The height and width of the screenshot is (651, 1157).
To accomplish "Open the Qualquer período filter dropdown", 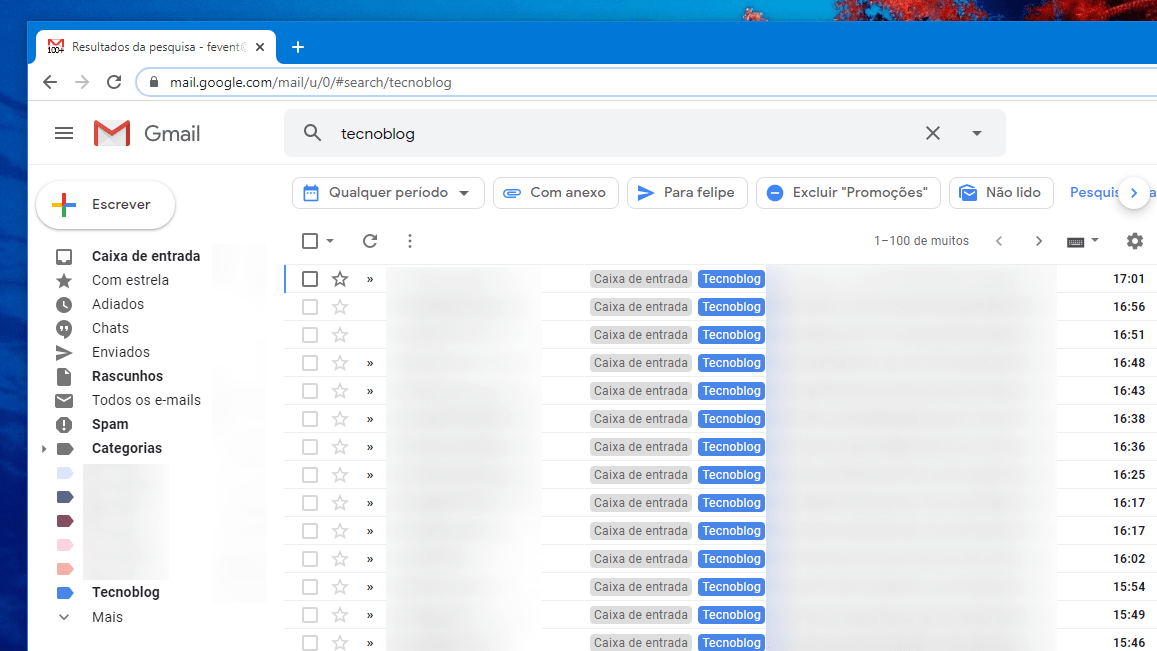I will (x=388, y=192).
